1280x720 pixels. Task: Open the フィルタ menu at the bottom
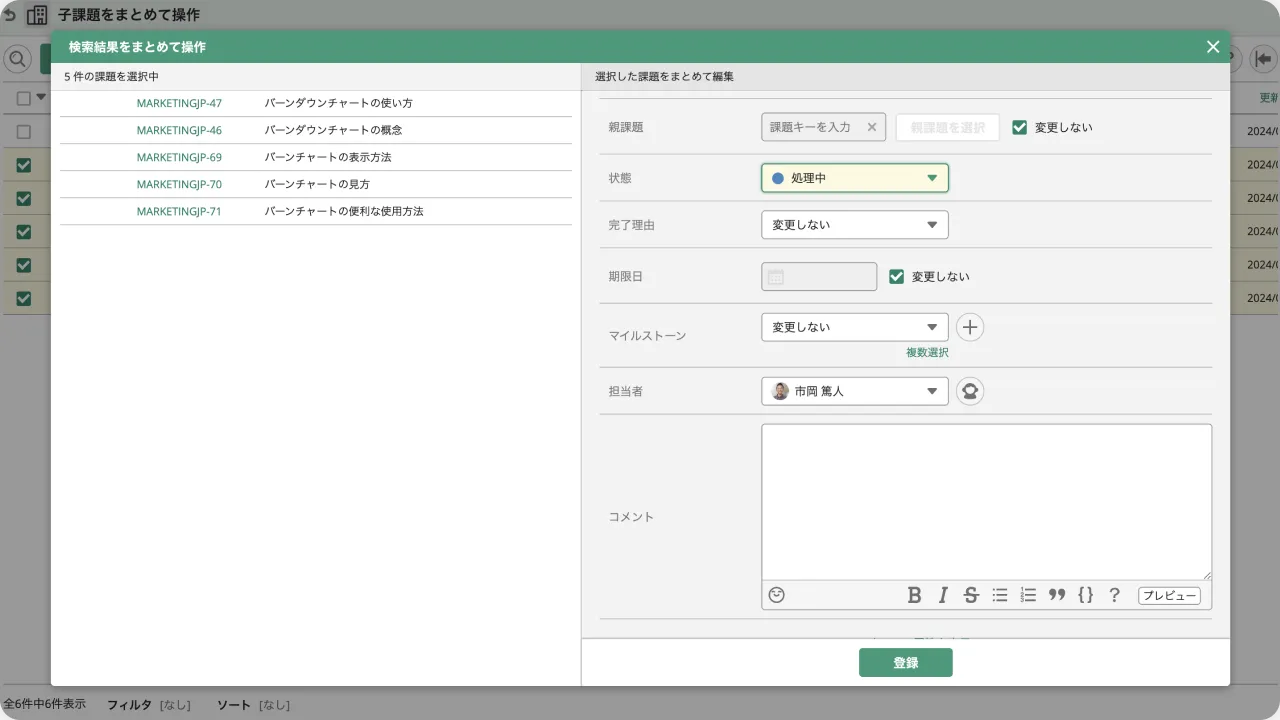131,704
